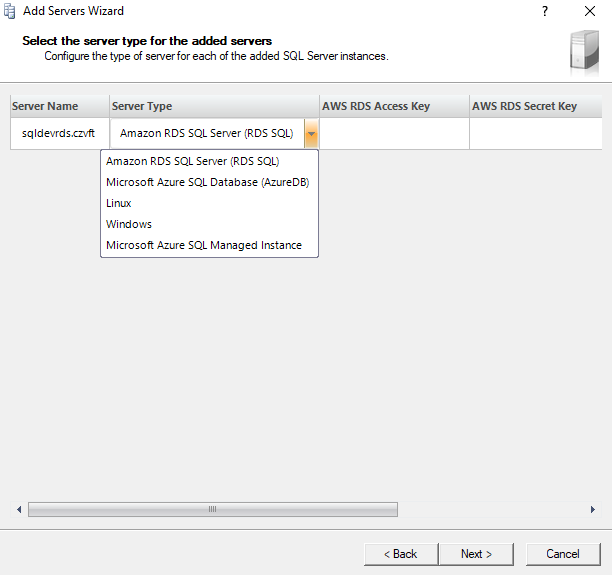Click the horizontal scrollbar right arrow
This screenshot has height=575, width=612.
point(592,509)
